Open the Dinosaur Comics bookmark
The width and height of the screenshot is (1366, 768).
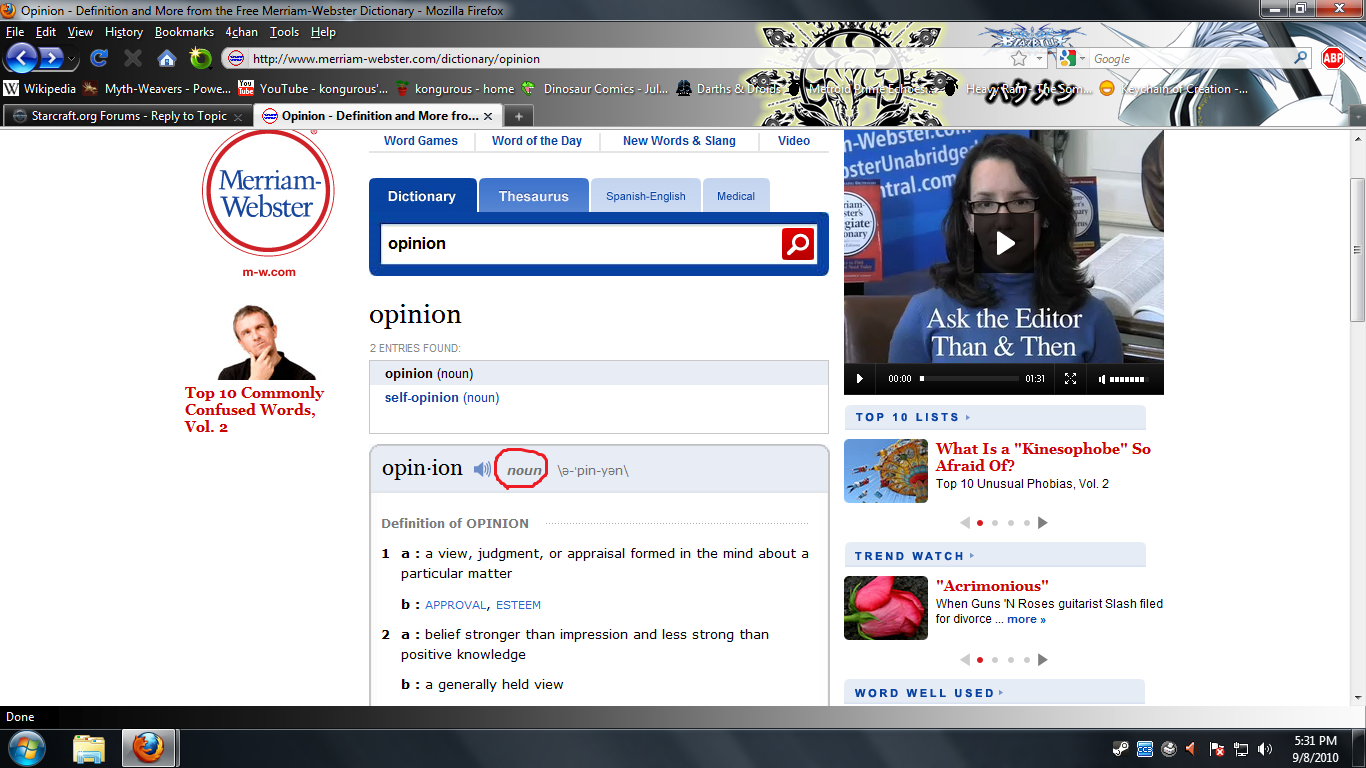tap(594, 89)
